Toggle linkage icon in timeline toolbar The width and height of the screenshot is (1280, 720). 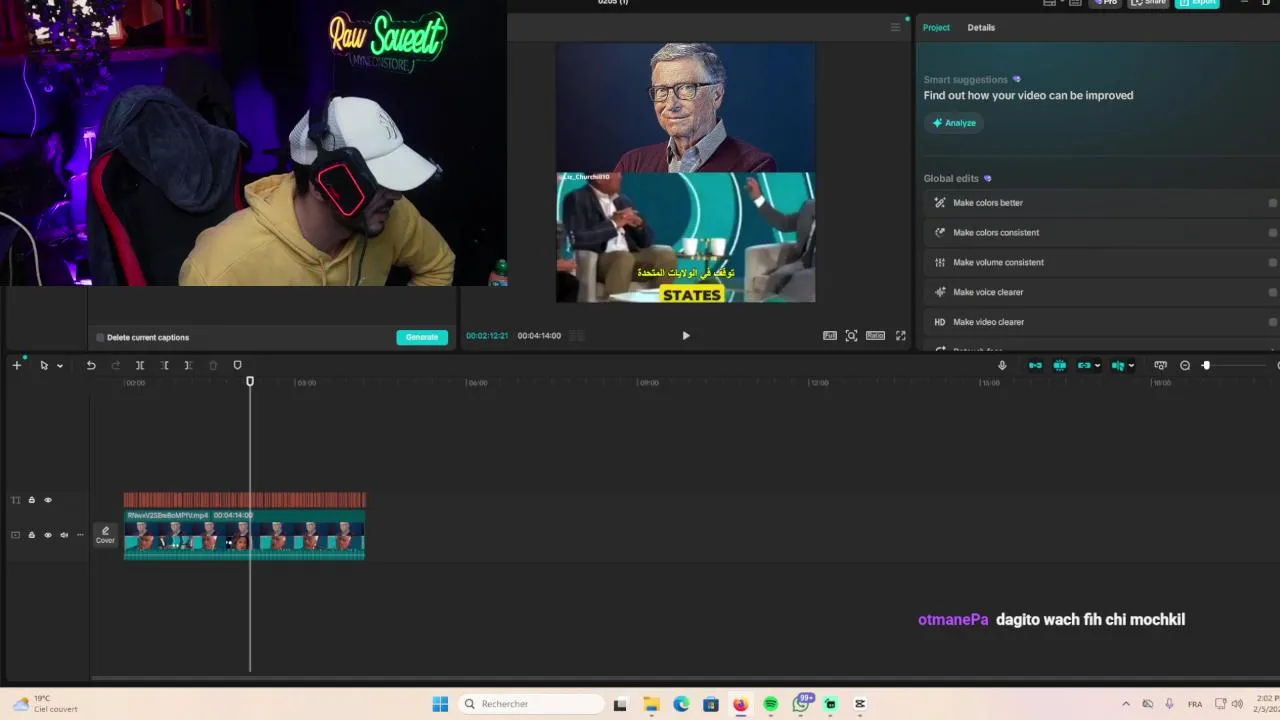point(1084,366)
